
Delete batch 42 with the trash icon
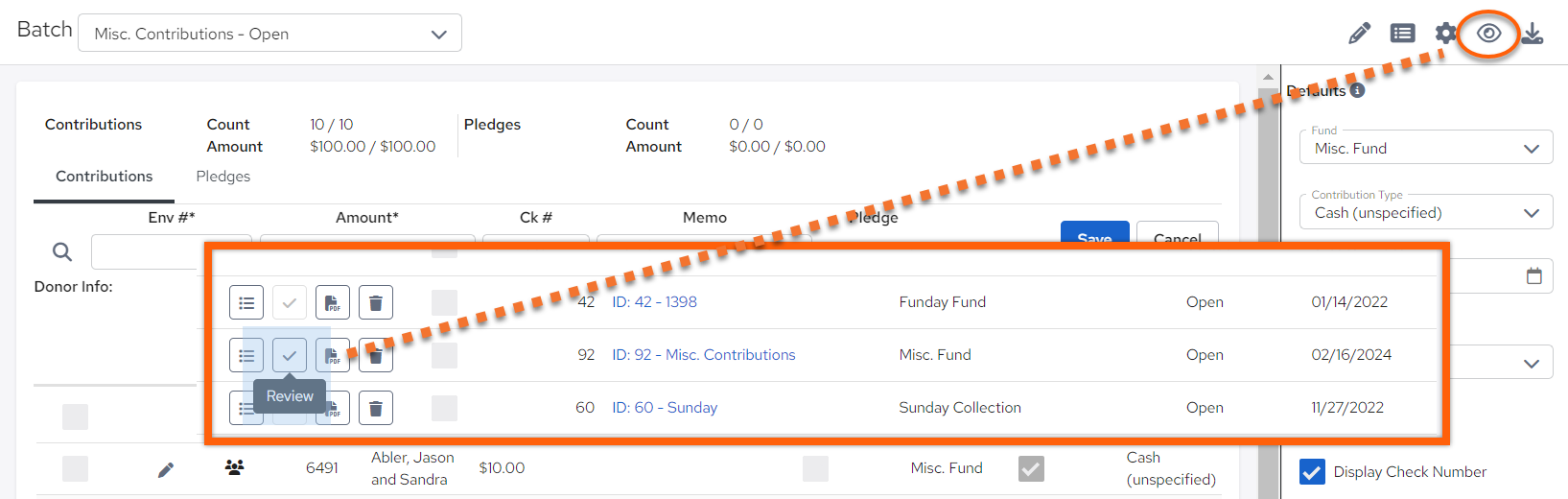click(x=376, y=302)
